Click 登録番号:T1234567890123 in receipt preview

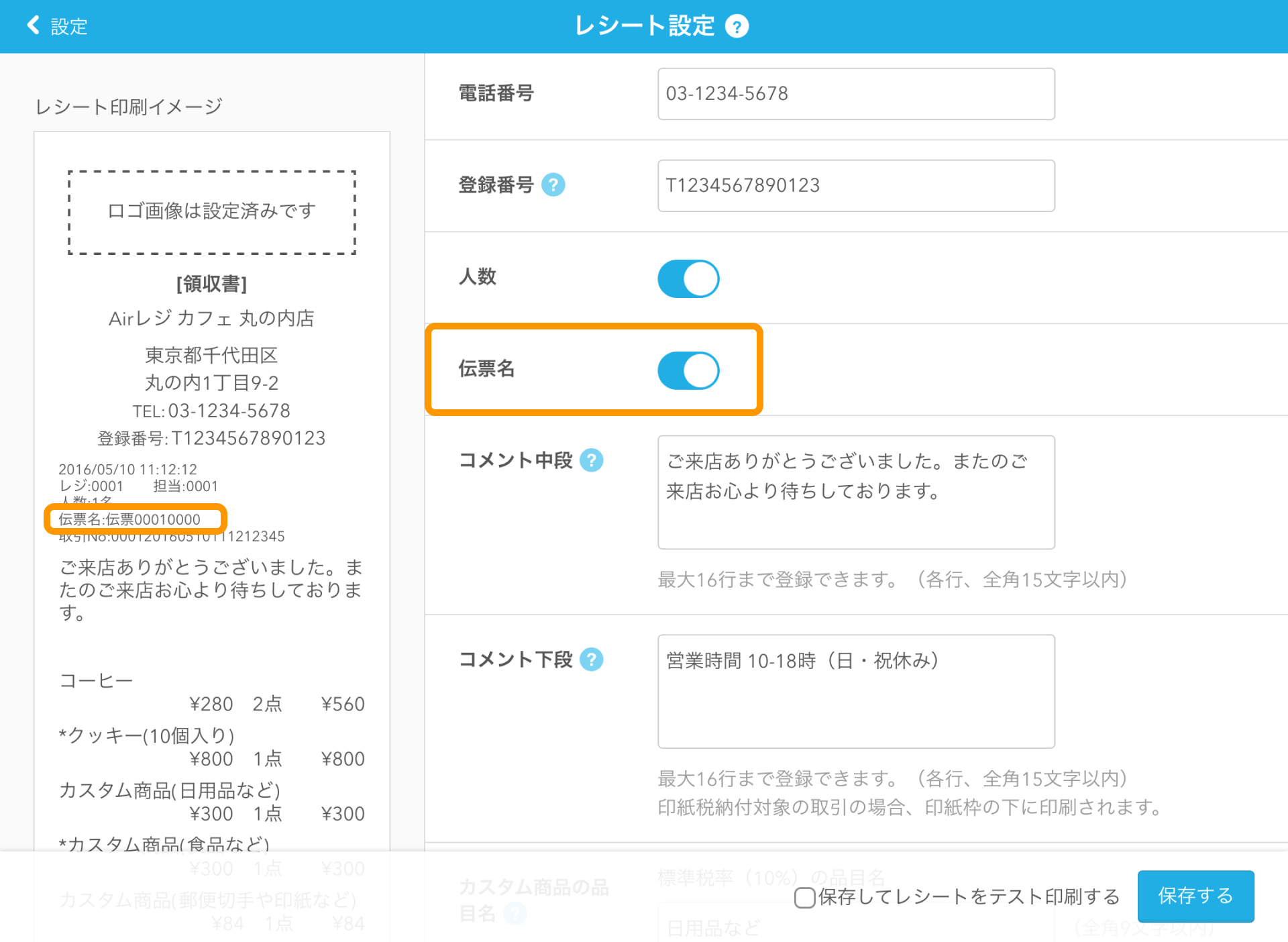[x=212, y=438]
